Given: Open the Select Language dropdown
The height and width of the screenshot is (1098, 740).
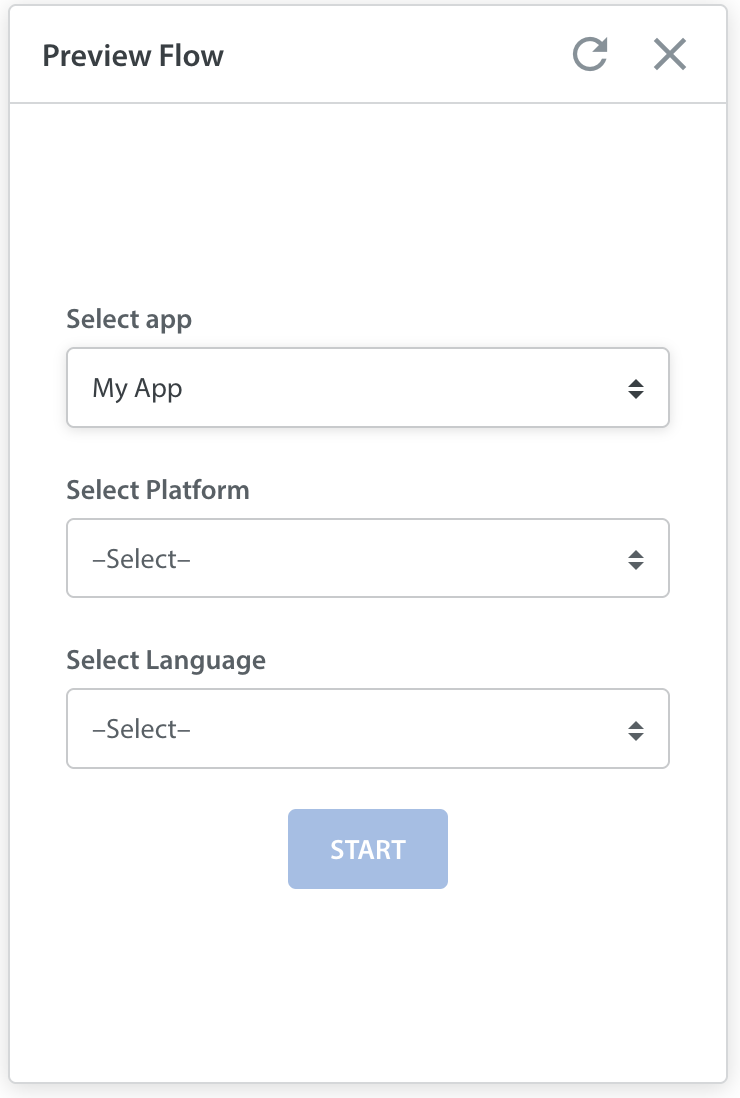Looking at the screenshot, I should point(368,728).
